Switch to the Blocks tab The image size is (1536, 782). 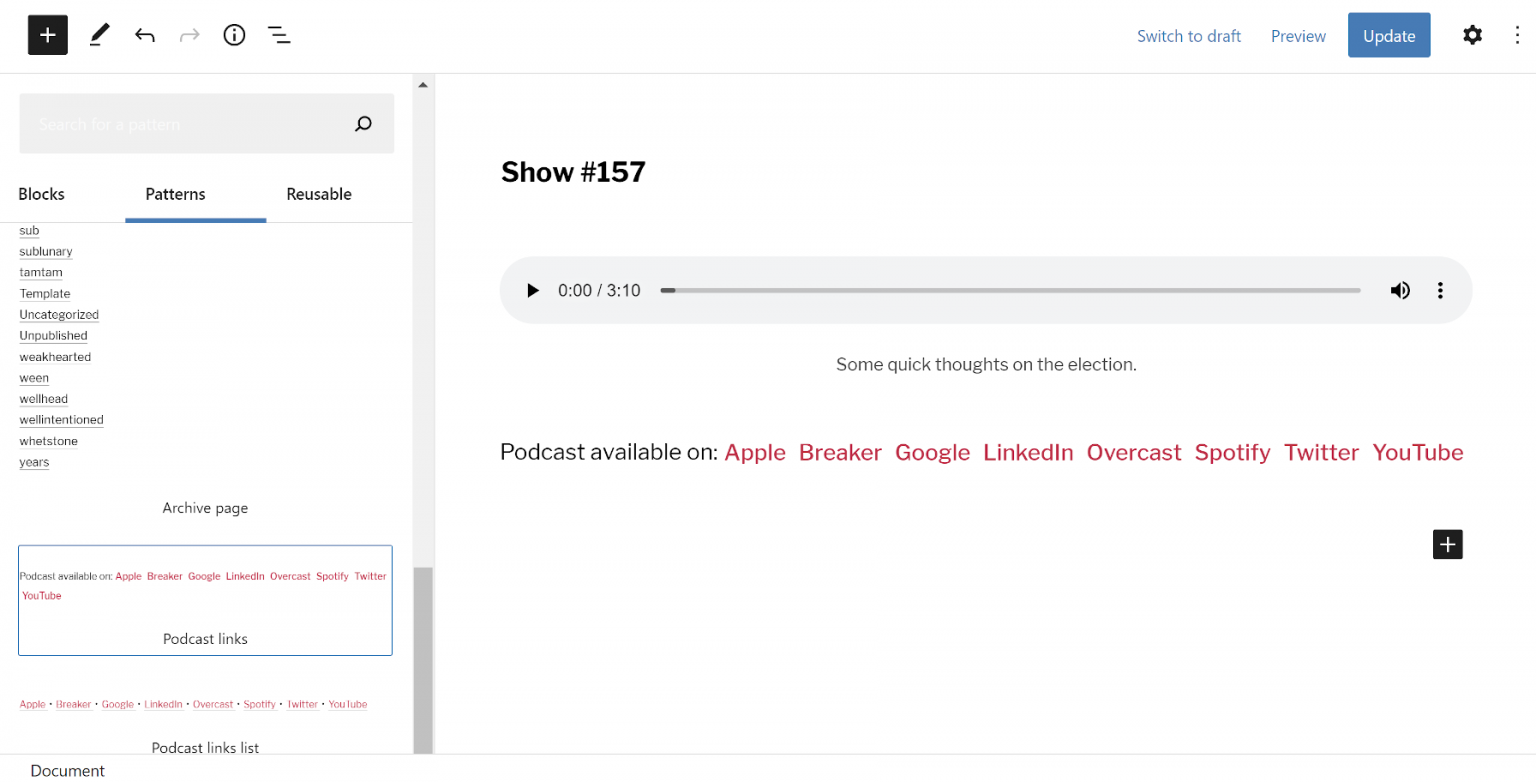pyautogui.click(x=41, y=194)
